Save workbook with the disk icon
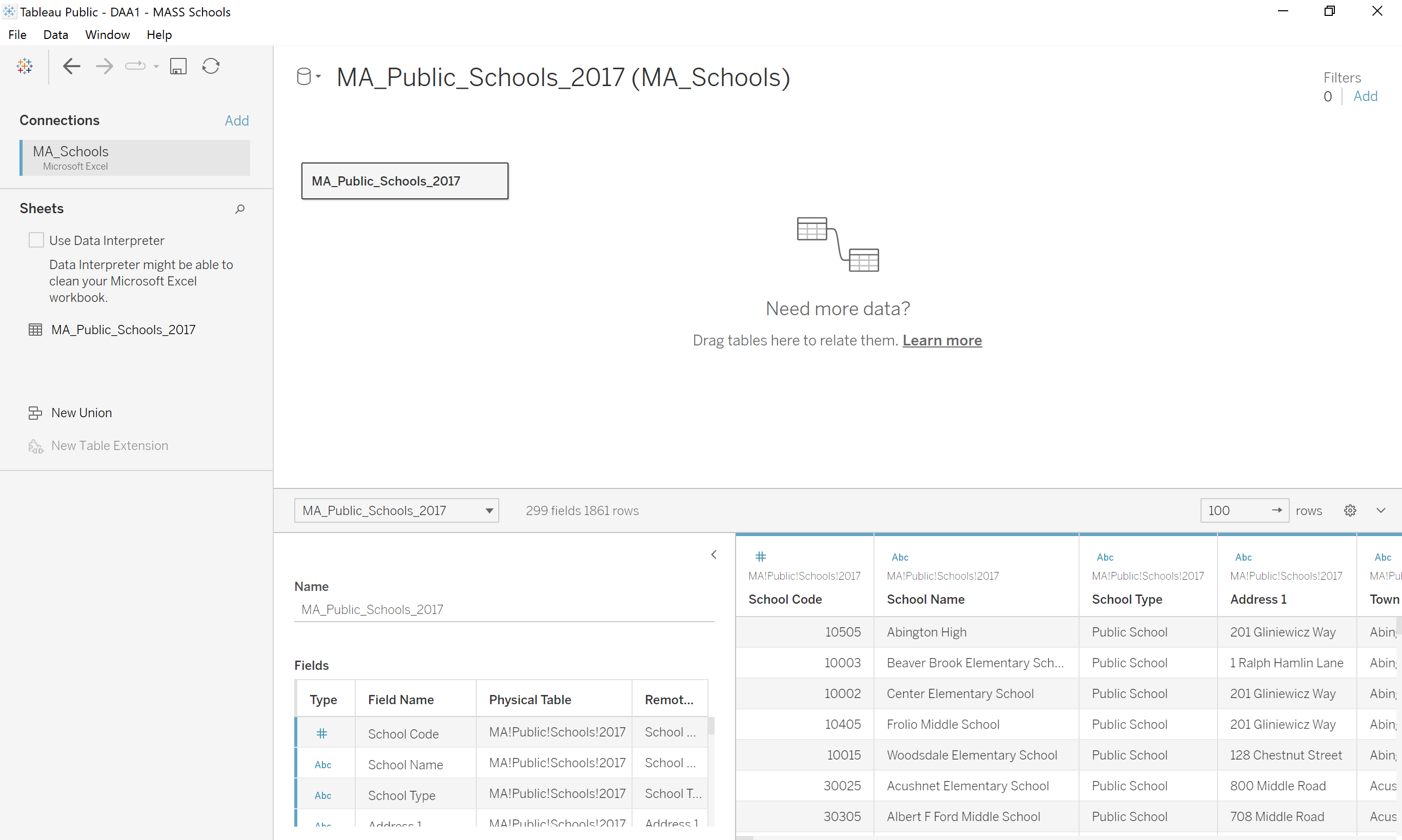 178,66
